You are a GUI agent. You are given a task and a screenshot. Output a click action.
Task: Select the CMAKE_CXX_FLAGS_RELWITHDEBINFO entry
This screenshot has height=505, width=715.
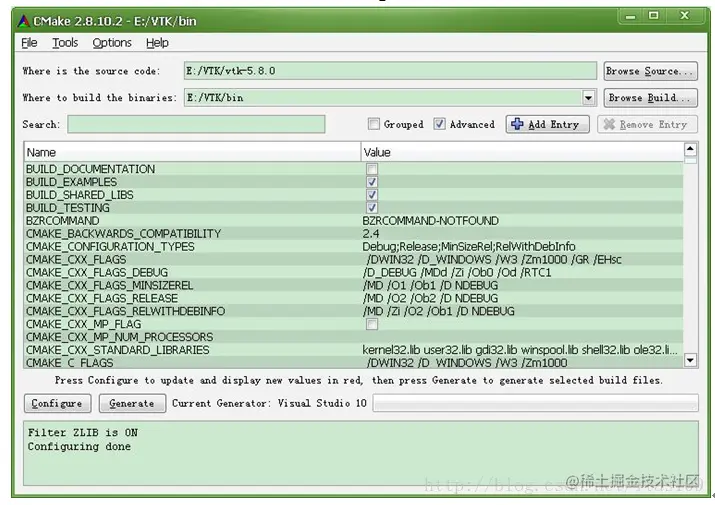point(125,311)
